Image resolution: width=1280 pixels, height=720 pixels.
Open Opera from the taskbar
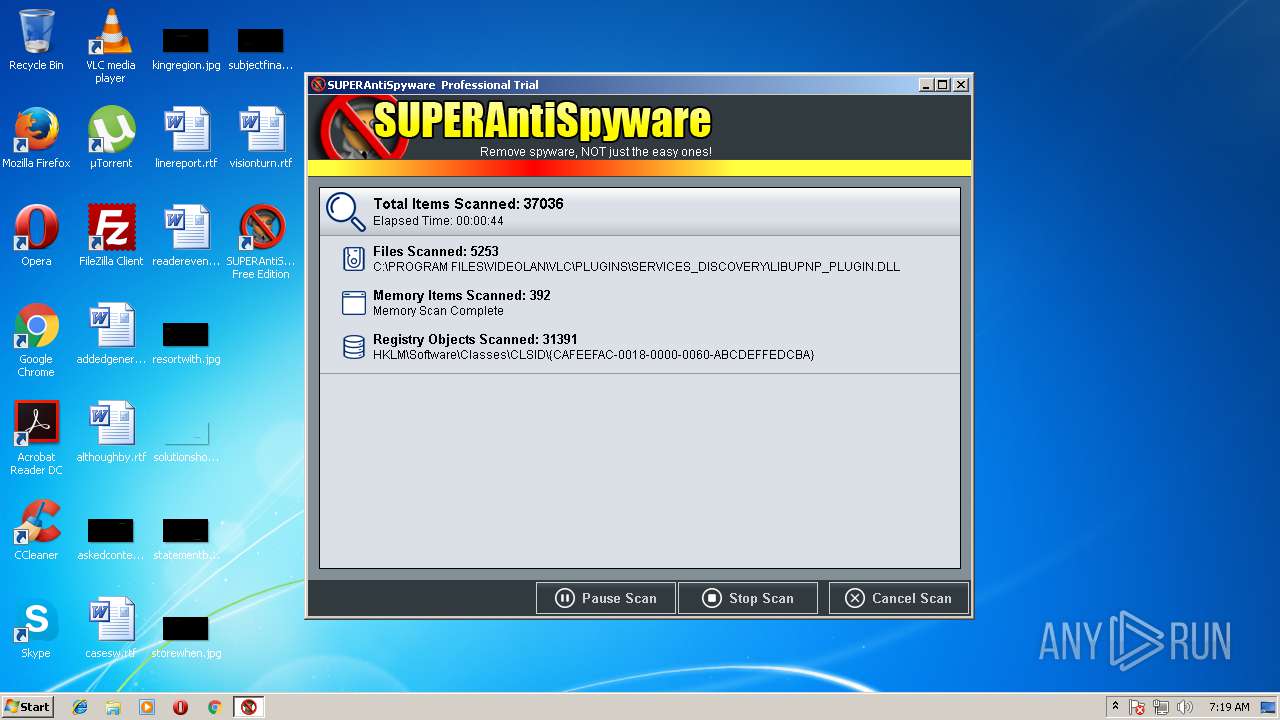coord(180,707)
